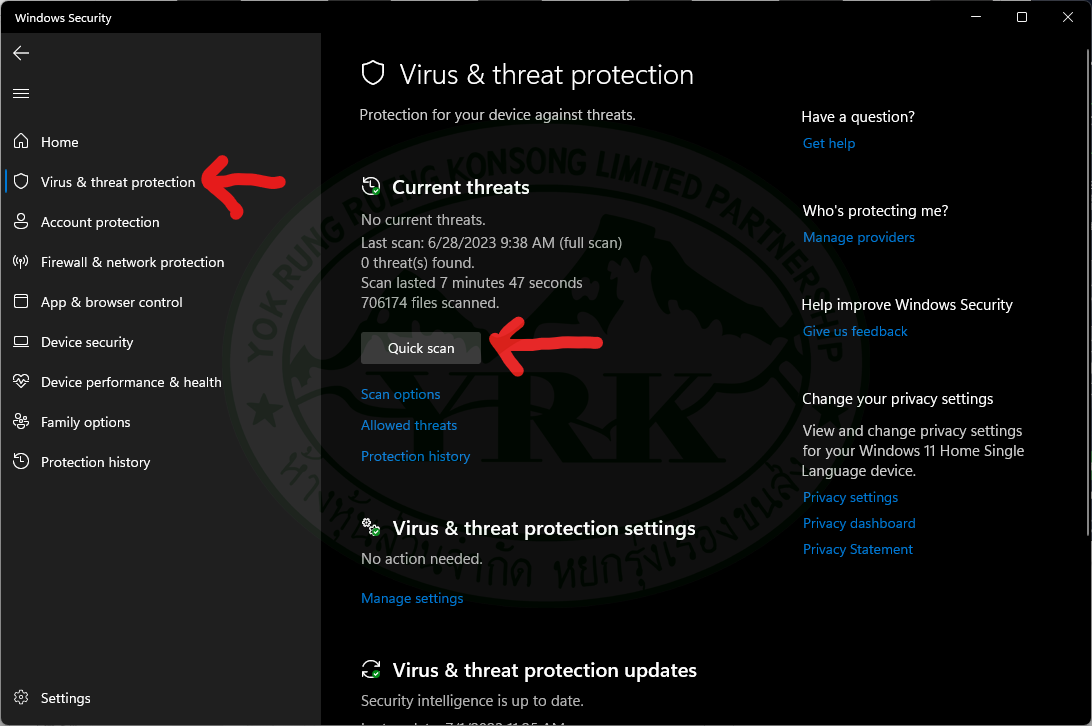
Task: Click the back arrow icon
Action: point(21,53)
